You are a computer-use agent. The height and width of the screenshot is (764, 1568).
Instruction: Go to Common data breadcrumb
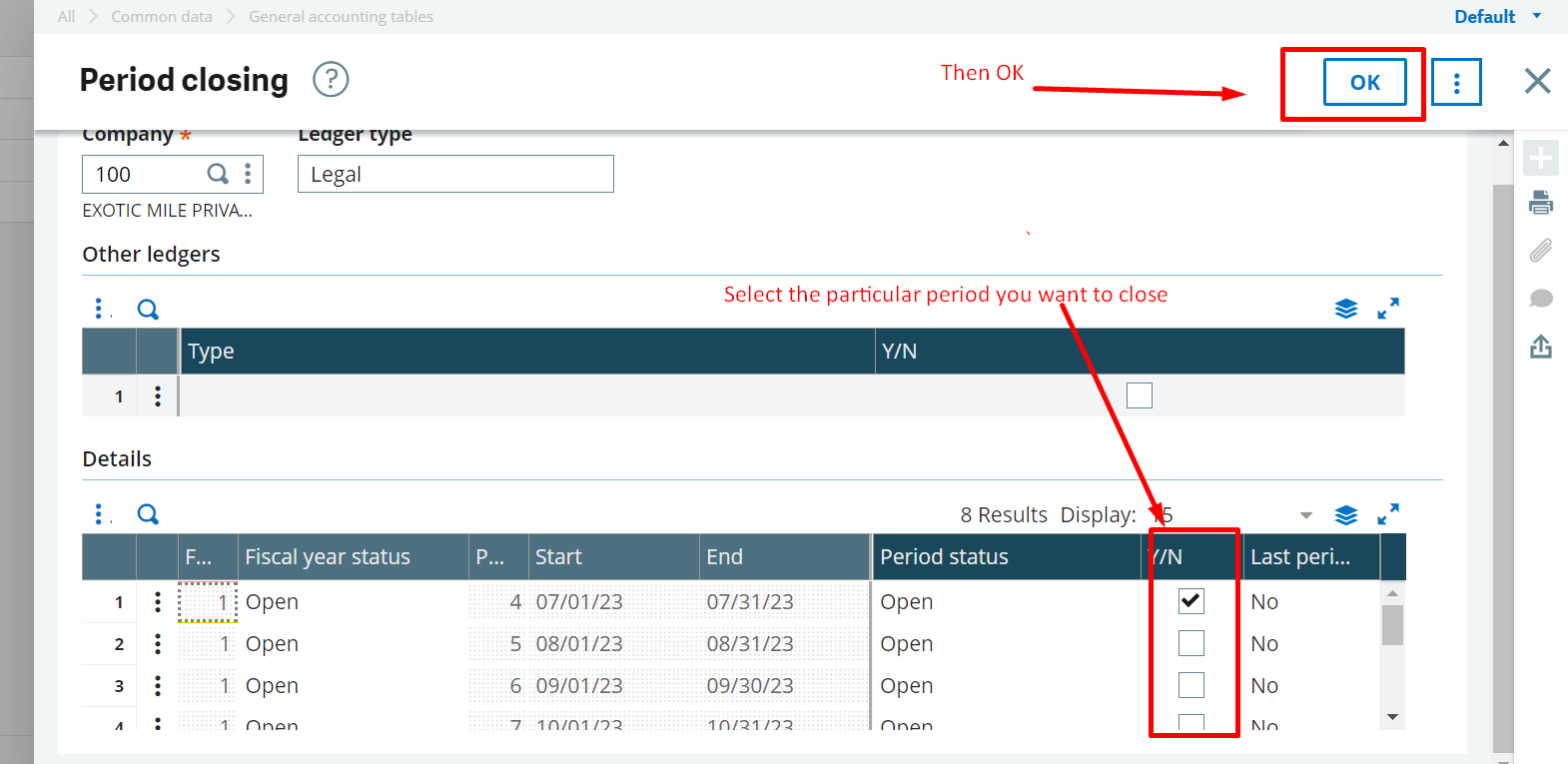[162, 16]
